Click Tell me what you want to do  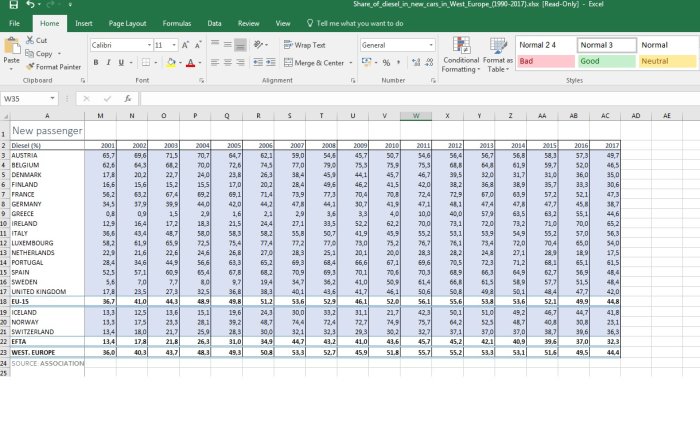tap(355, 23)
